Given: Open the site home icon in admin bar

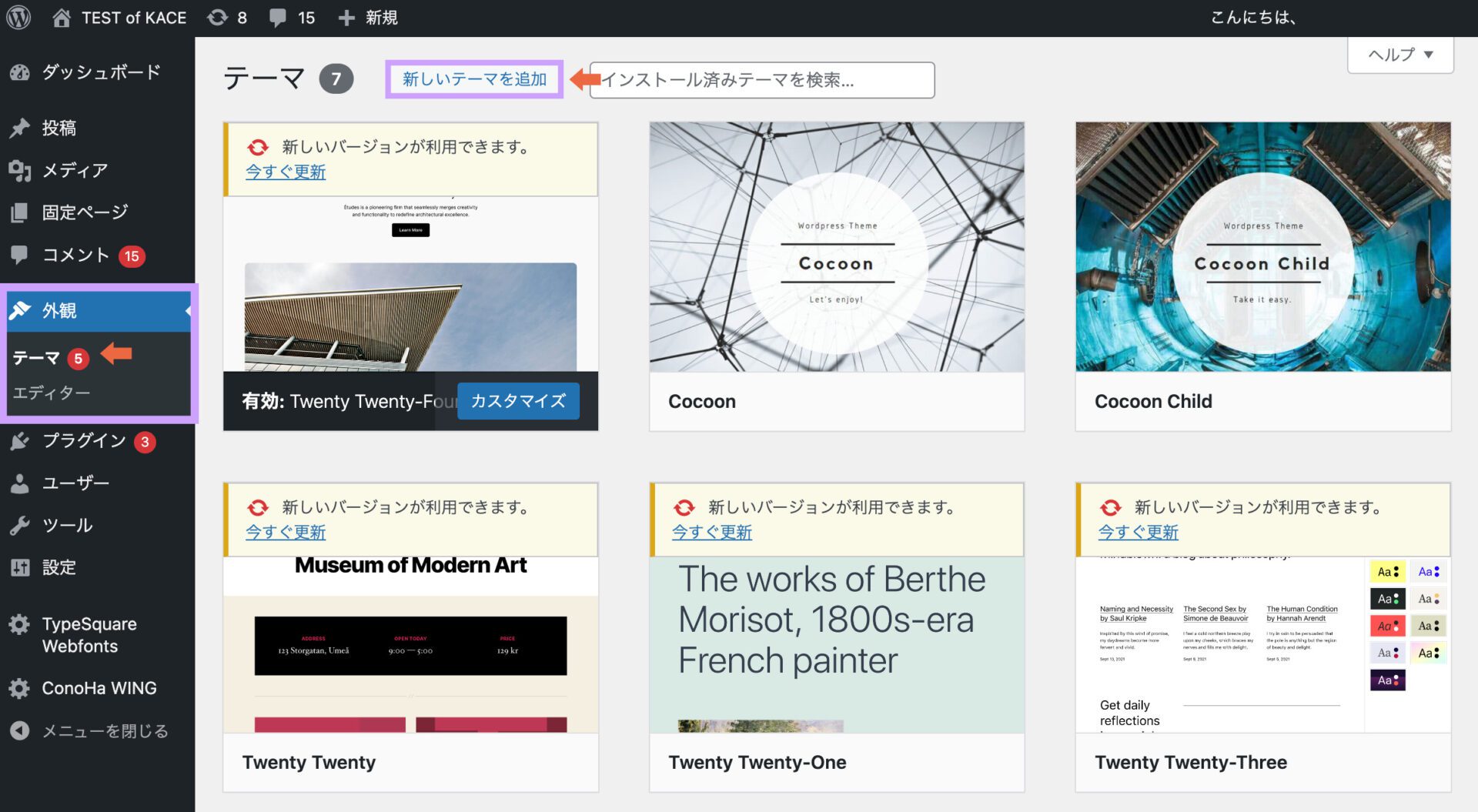Looking at the screenshot, I should click(62, 17).
